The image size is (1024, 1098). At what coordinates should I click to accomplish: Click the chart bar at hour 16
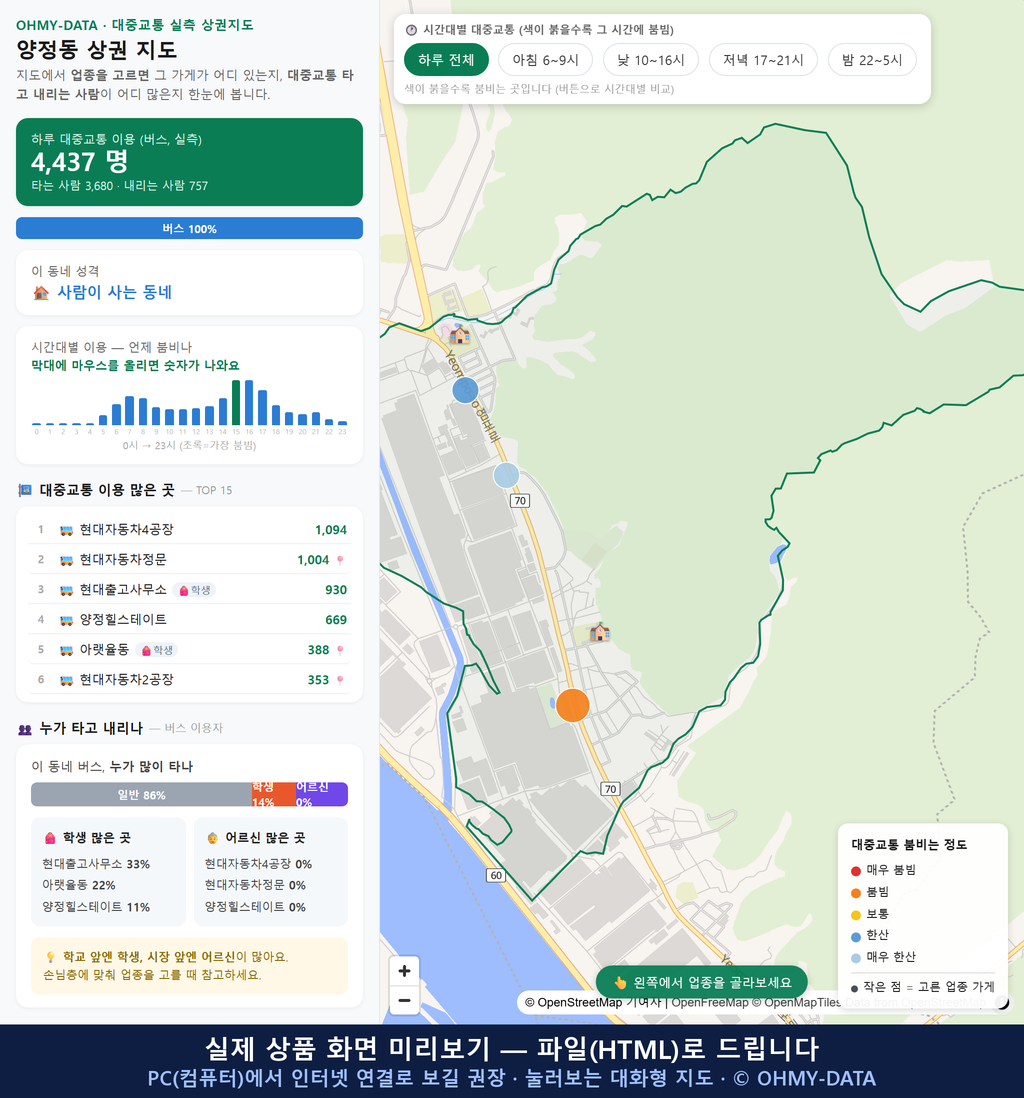[x=249, y=403]
